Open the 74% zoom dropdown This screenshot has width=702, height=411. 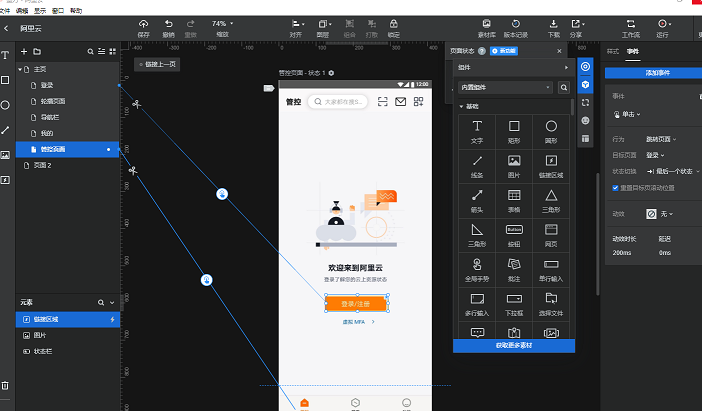(223, 24)
